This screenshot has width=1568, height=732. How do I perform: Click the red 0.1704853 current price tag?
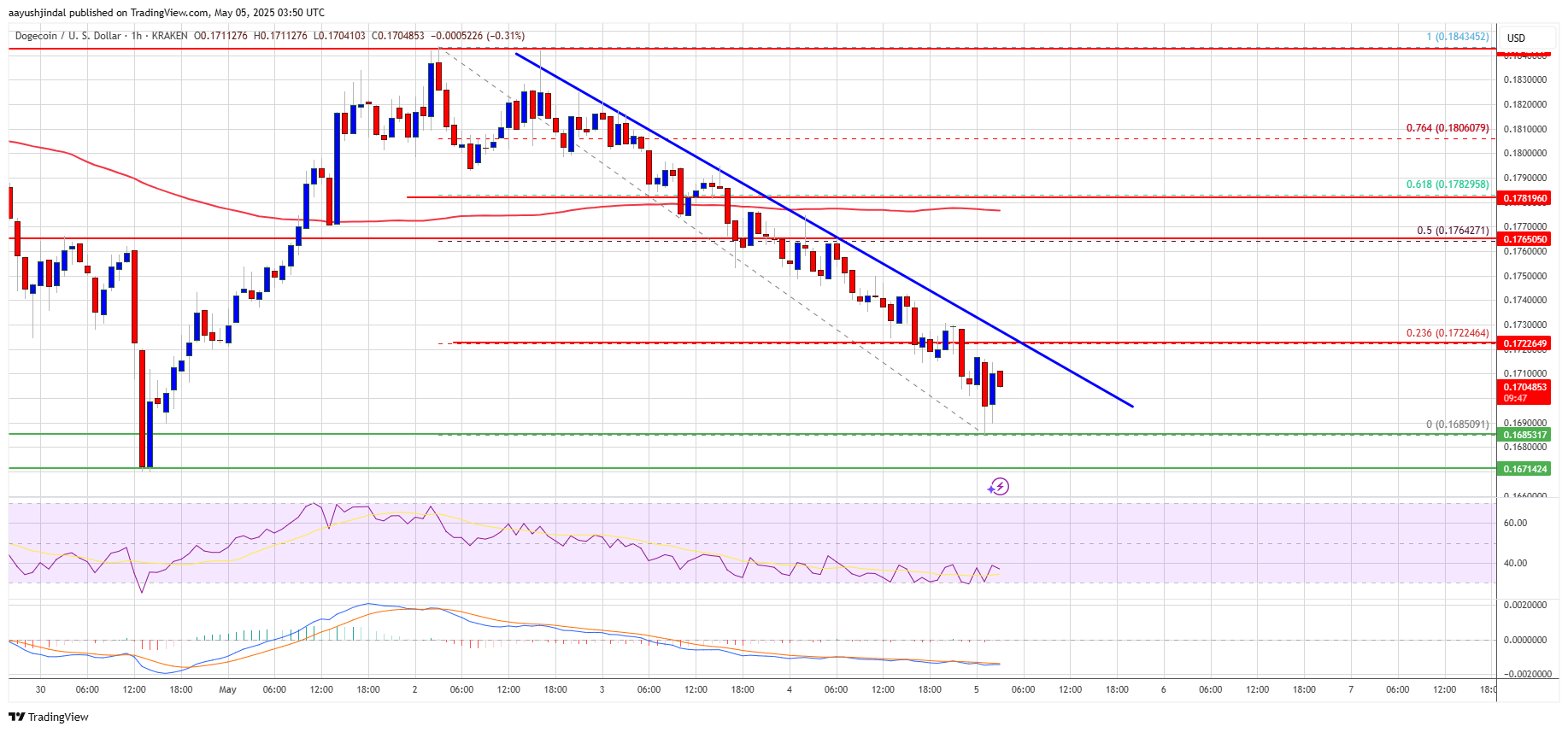pyautogui.click(x=1525, y=391)
